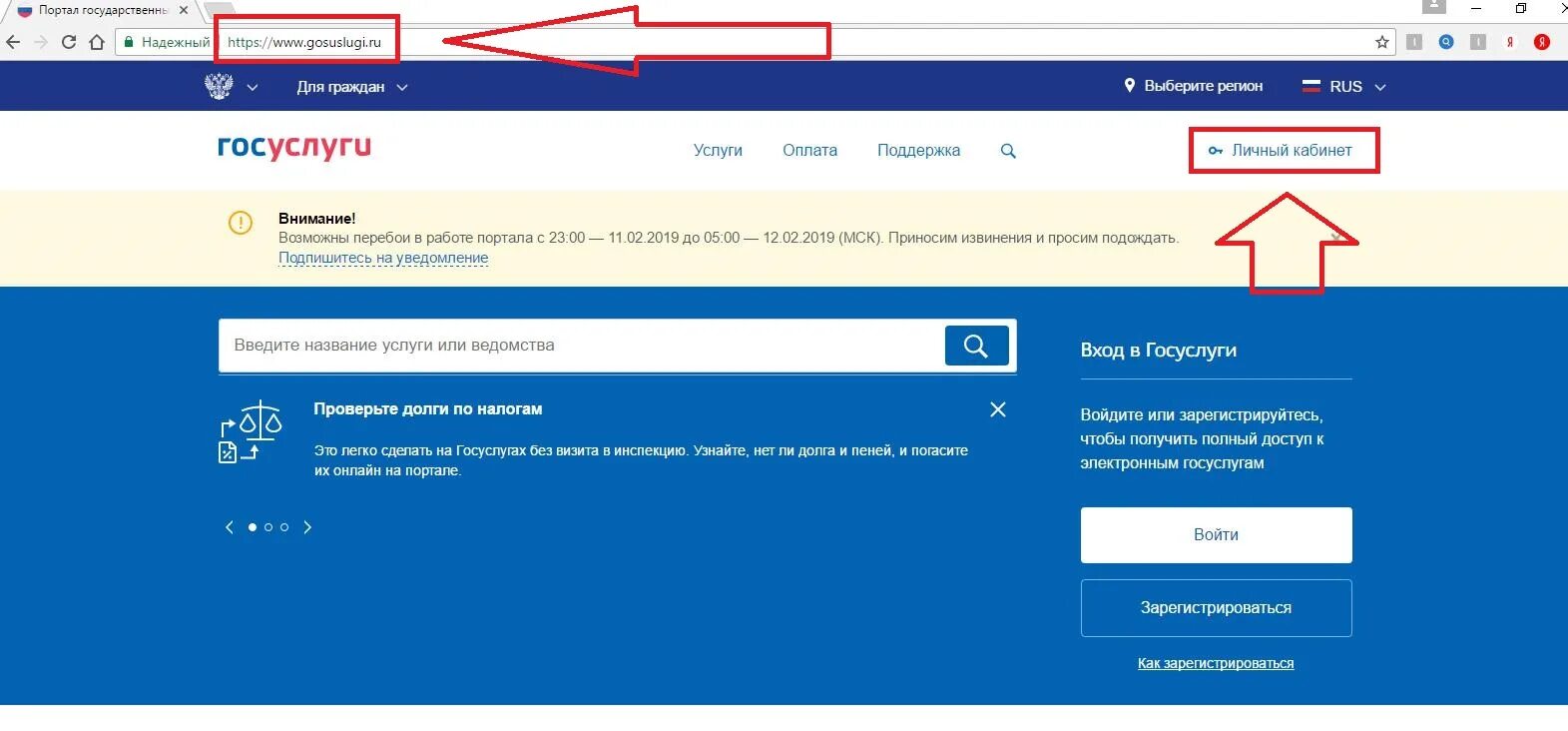Viewport: 1568px width, 731px height.
Task: Click the 'Вход в Госуслуги' heading
Action: point(1159,351)
